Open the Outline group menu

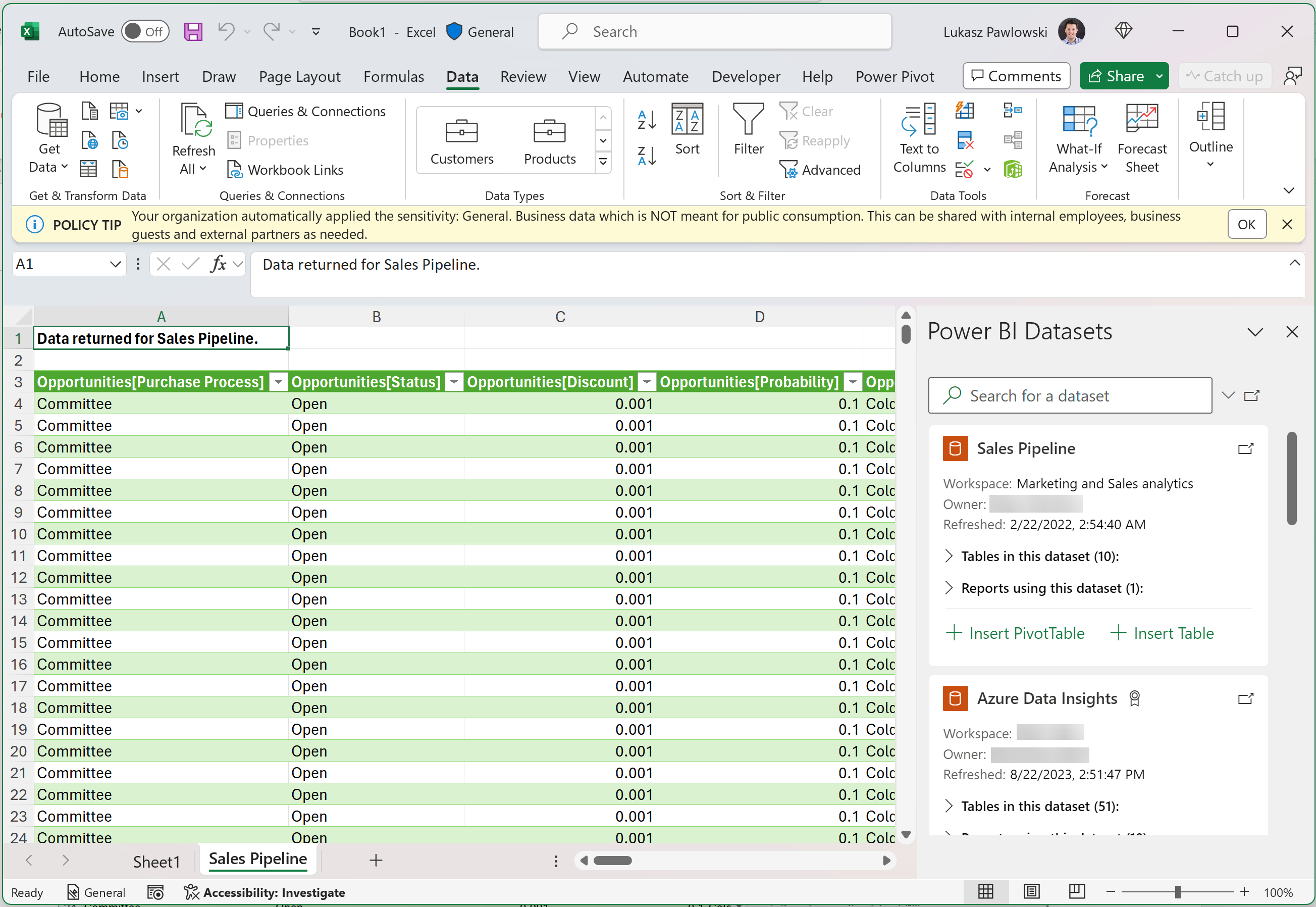[1211, 135]
